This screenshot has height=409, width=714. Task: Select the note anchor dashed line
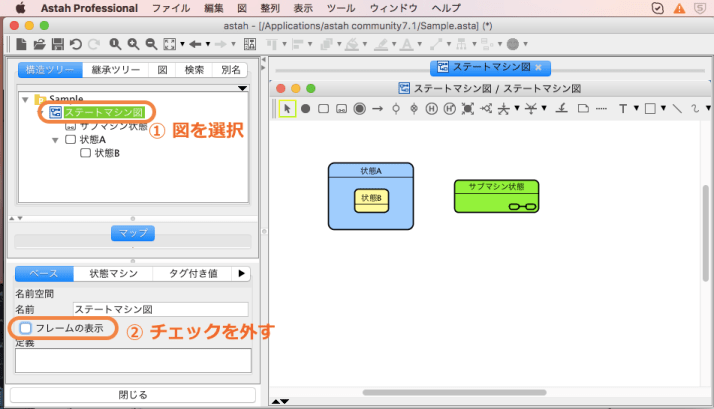(x=602, y=108)
